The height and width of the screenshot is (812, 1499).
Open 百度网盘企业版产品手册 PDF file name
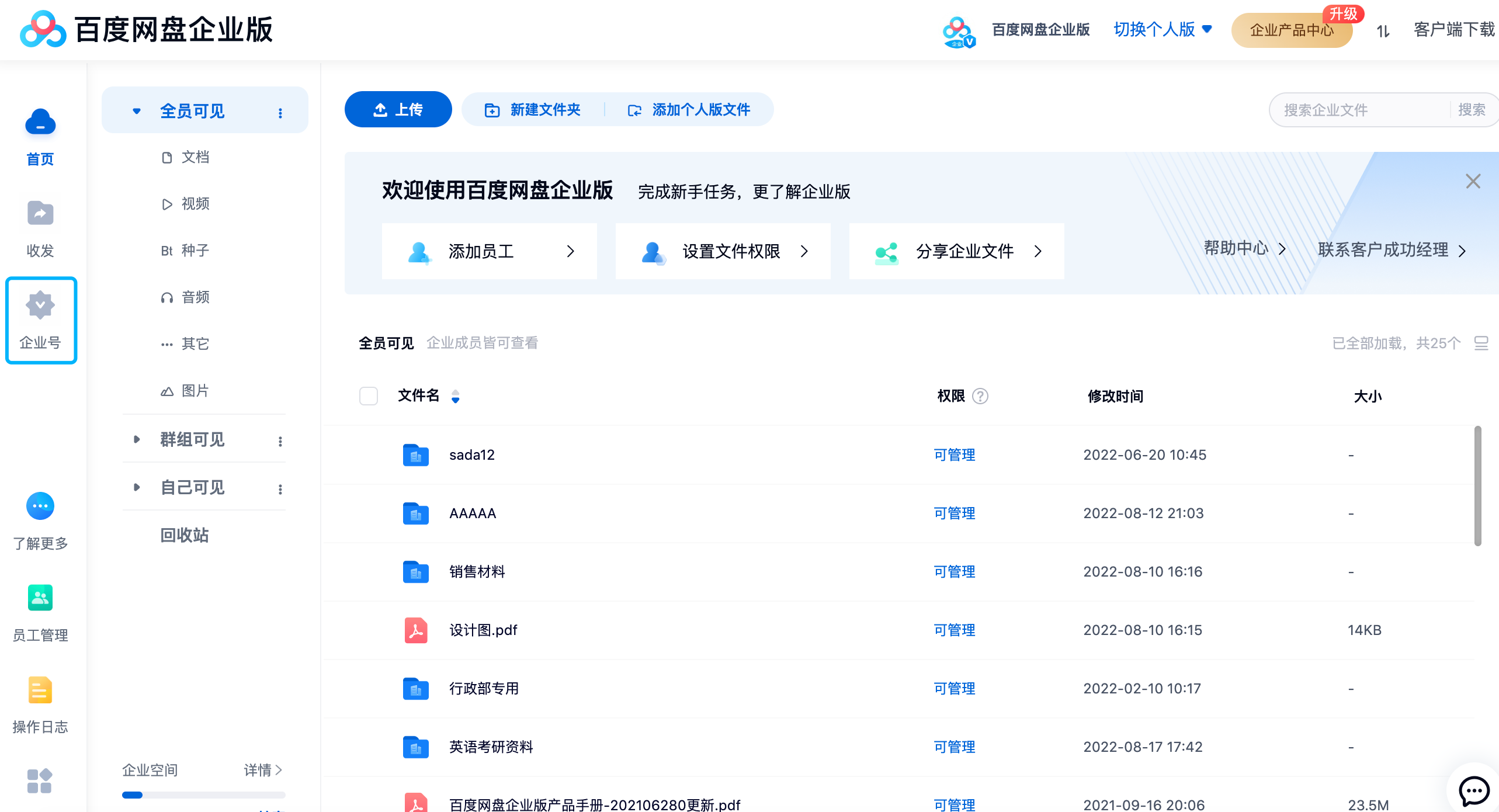click(595, 804)
